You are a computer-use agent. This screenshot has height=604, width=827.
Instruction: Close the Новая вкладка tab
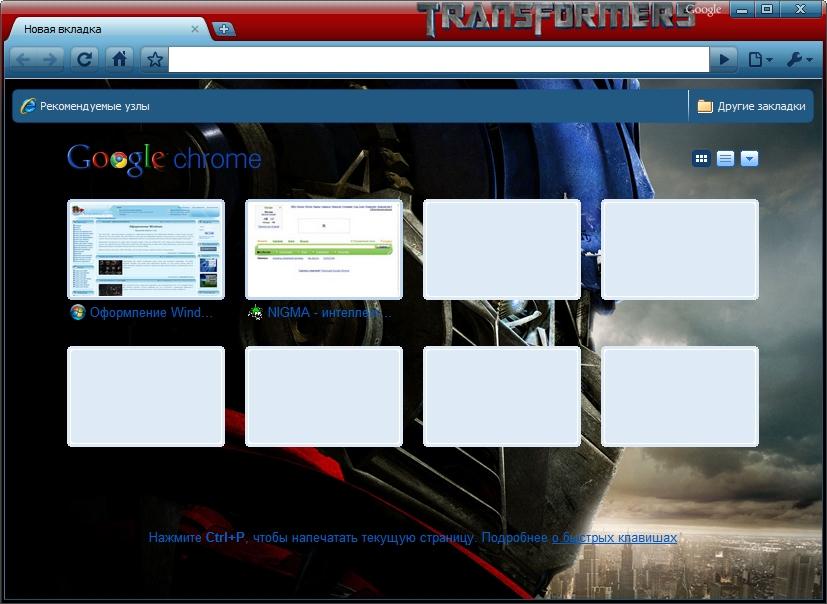click(195, 30)
